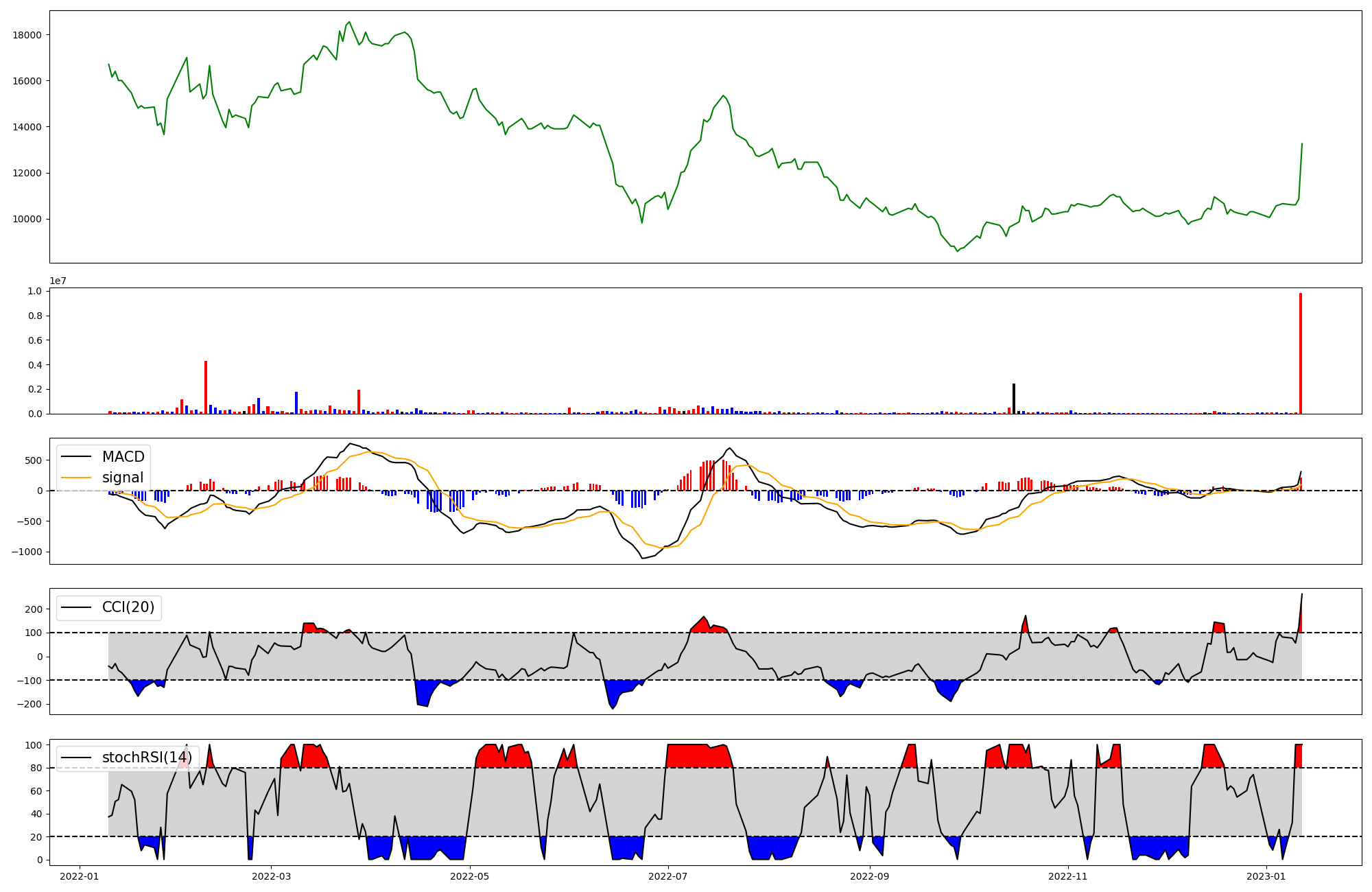Click the MACD legend label
This screenshot has width=1372, height=892.
pyautogui.click(x=123, y=457)
